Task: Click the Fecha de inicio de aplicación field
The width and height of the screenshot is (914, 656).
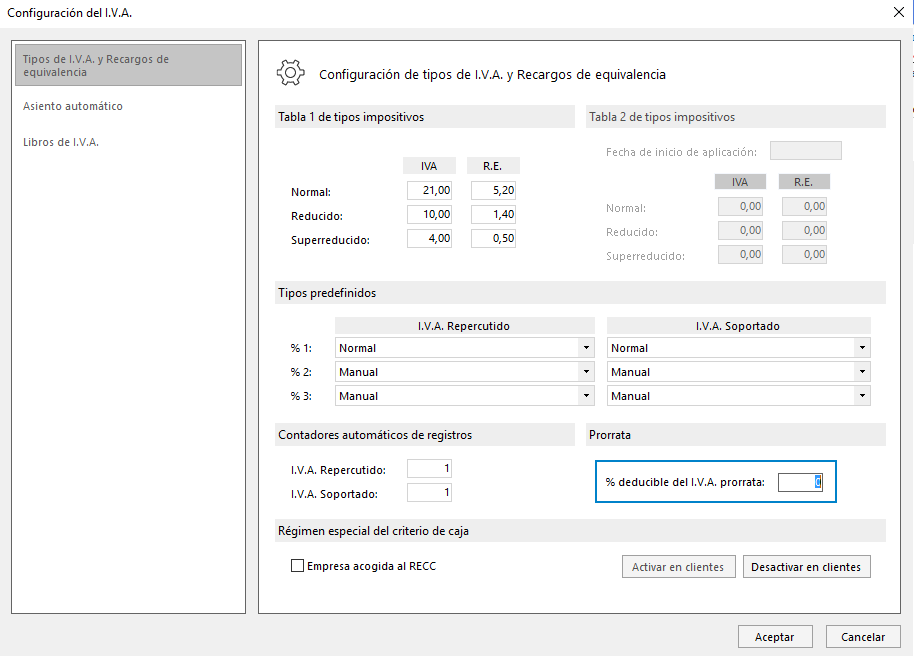Action: [x=806, y=150]
